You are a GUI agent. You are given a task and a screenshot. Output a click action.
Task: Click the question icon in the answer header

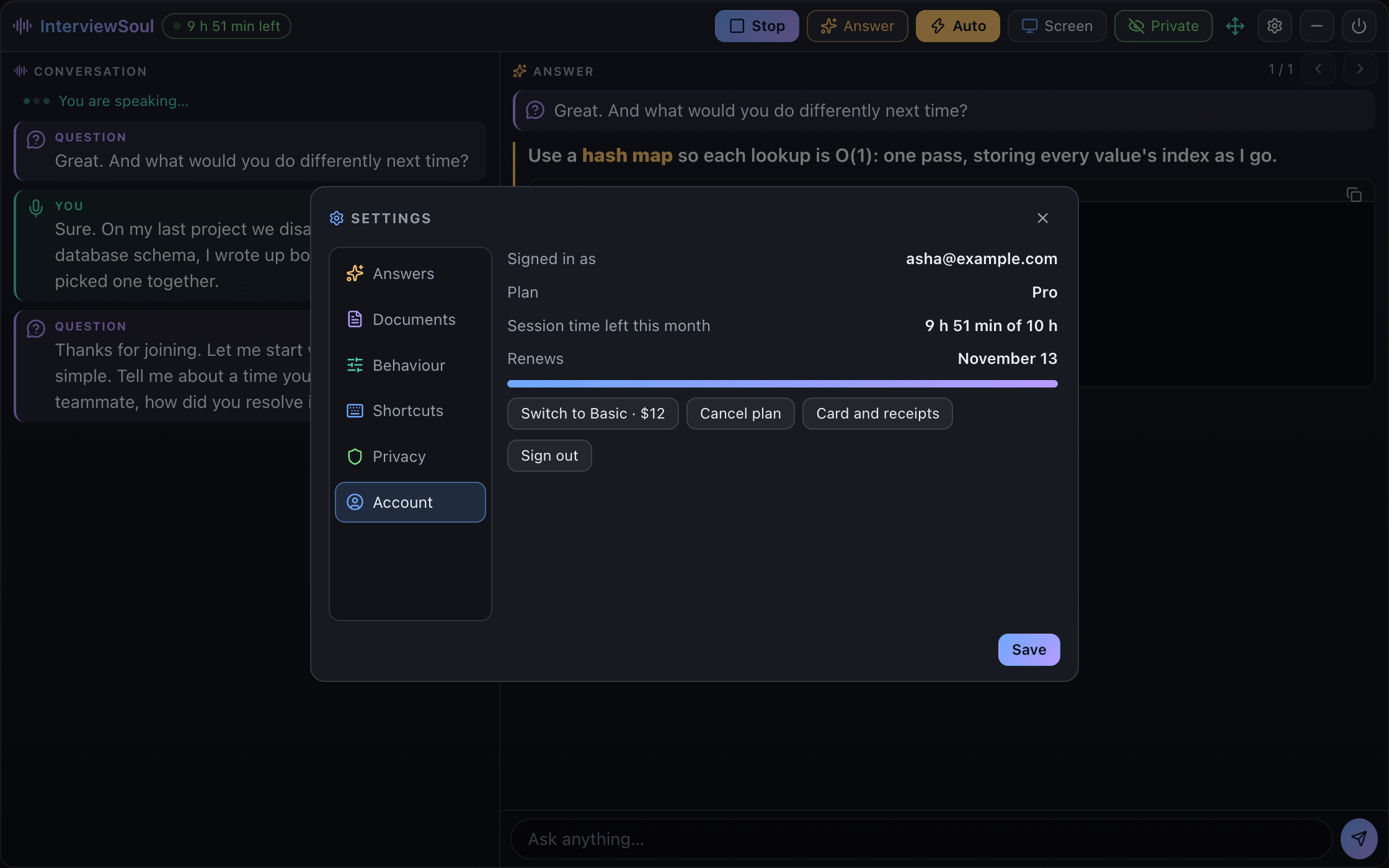pos(535,110)
